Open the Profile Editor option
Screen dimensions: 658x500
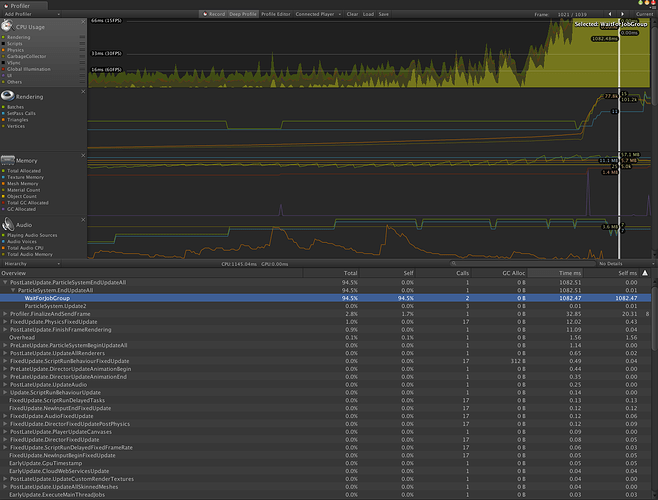click(276, 15)
